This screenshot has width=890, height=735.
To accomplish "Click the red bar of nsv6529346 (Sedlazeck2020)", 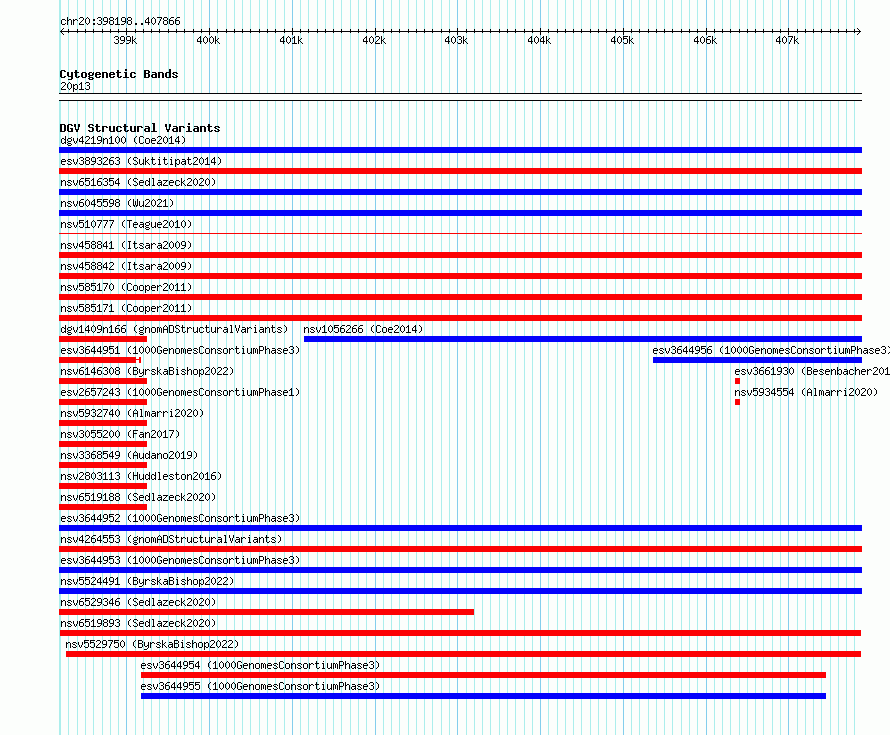I will [x=266, y=612].
